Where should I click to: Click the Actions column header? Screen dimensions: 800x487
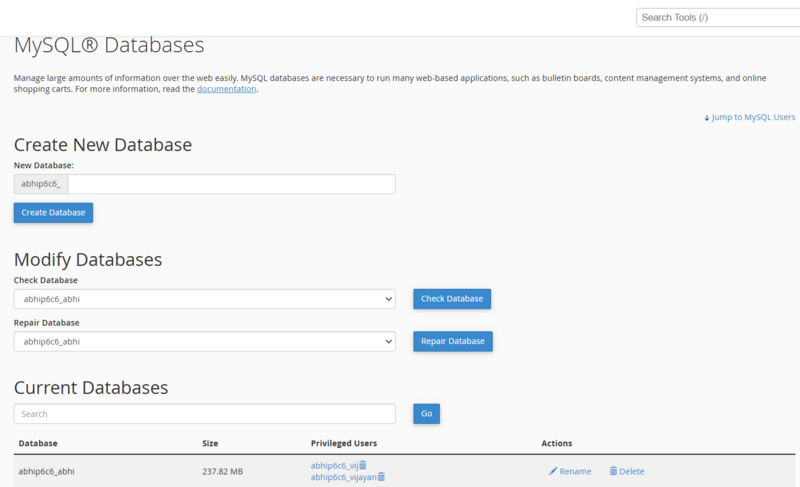(557, 443)
